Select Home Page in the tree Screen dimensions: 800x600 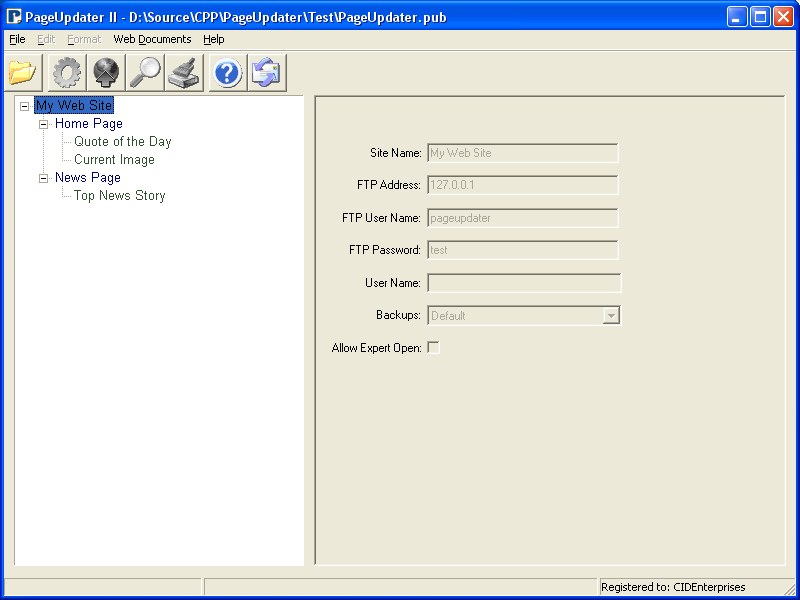point(89,123)
